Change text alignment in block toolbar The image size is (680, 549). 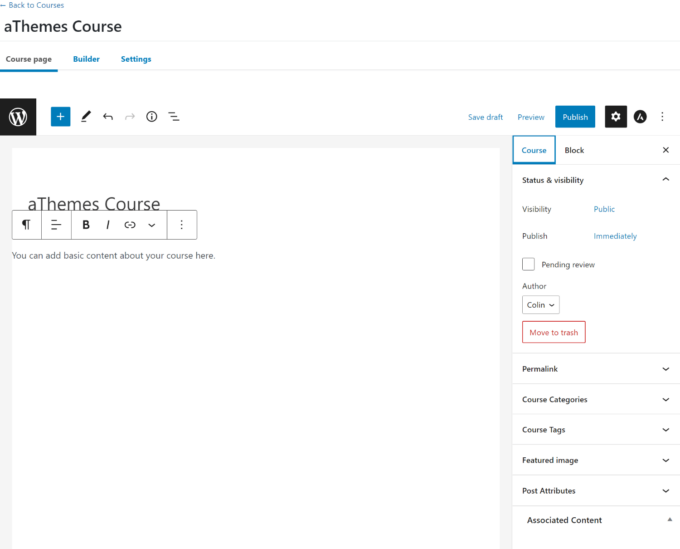(56, 225)
